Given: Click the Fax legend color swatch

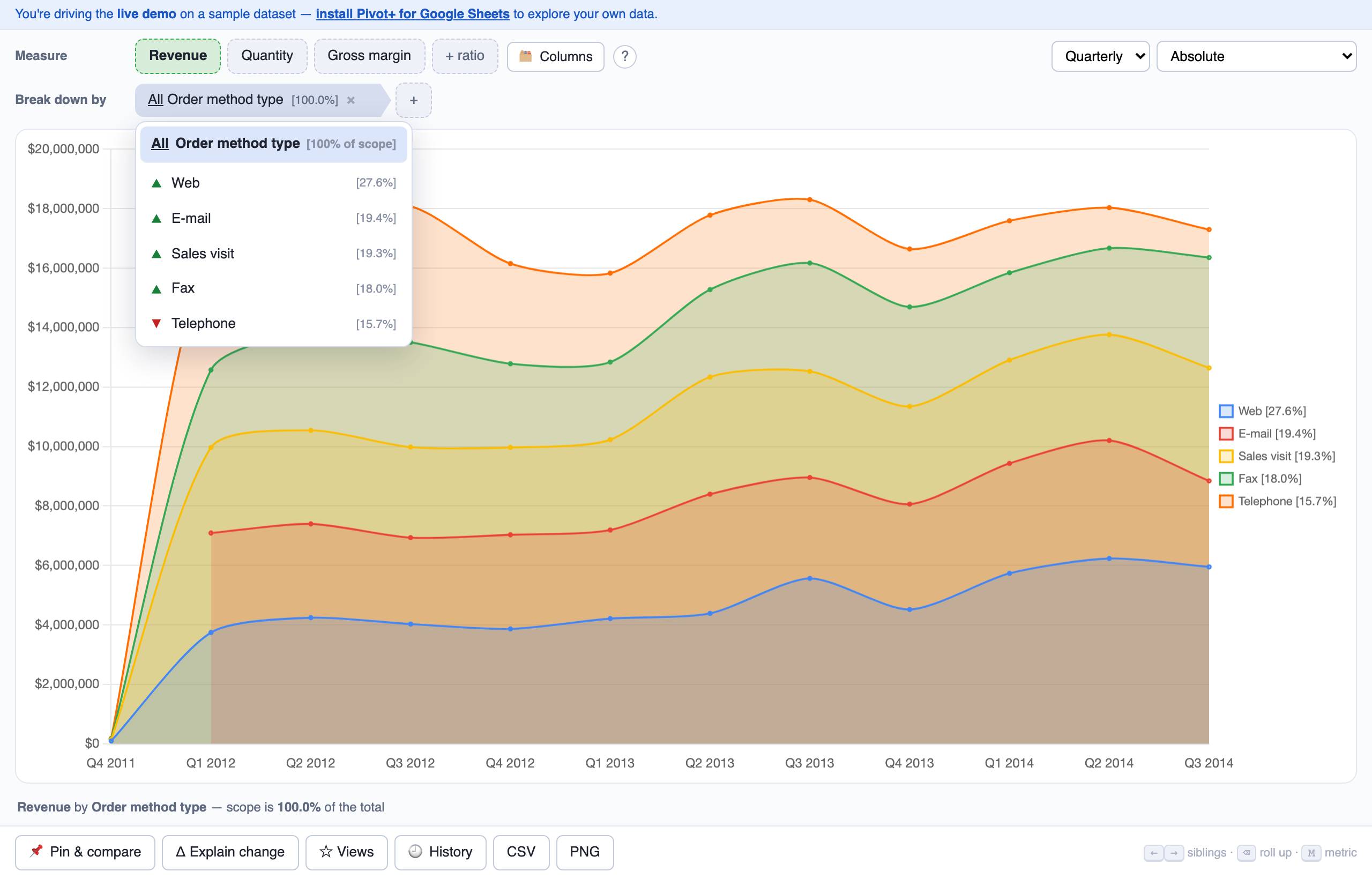Looking at the screenshot, I should 1225,479.
